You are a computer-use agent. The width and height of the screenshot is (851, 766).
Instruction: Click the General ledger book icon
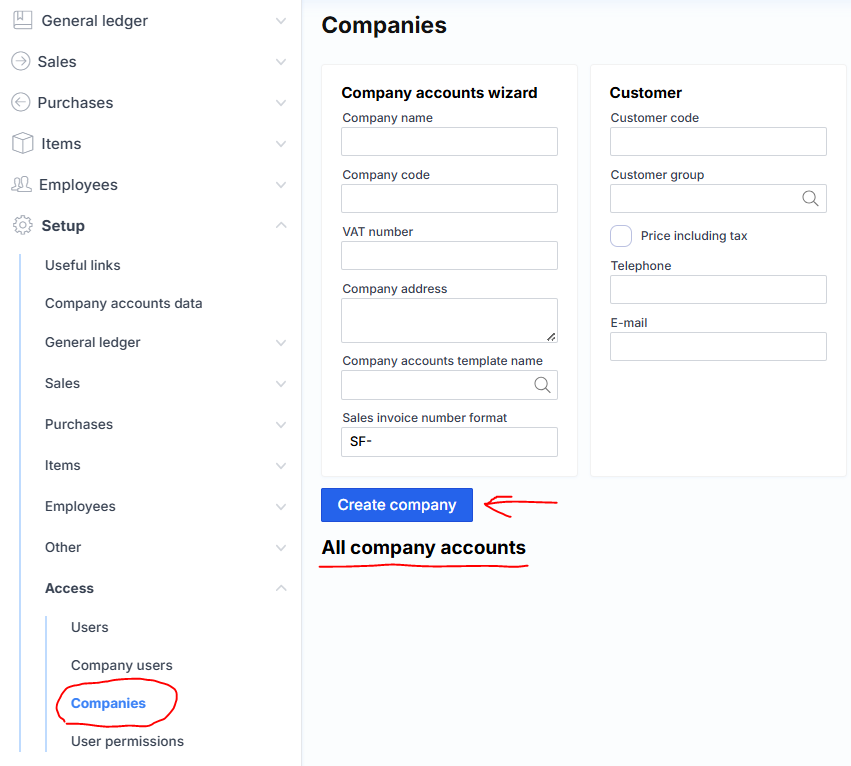coord(22,20)
